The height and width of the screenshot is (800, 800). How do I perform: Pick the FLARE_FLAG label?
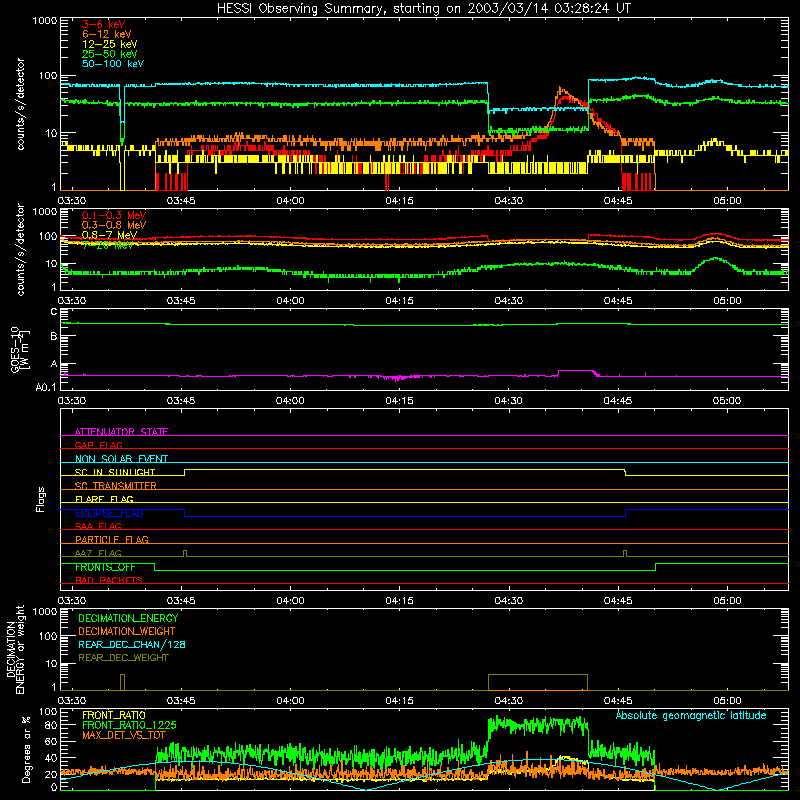click(x=104, y=499)
